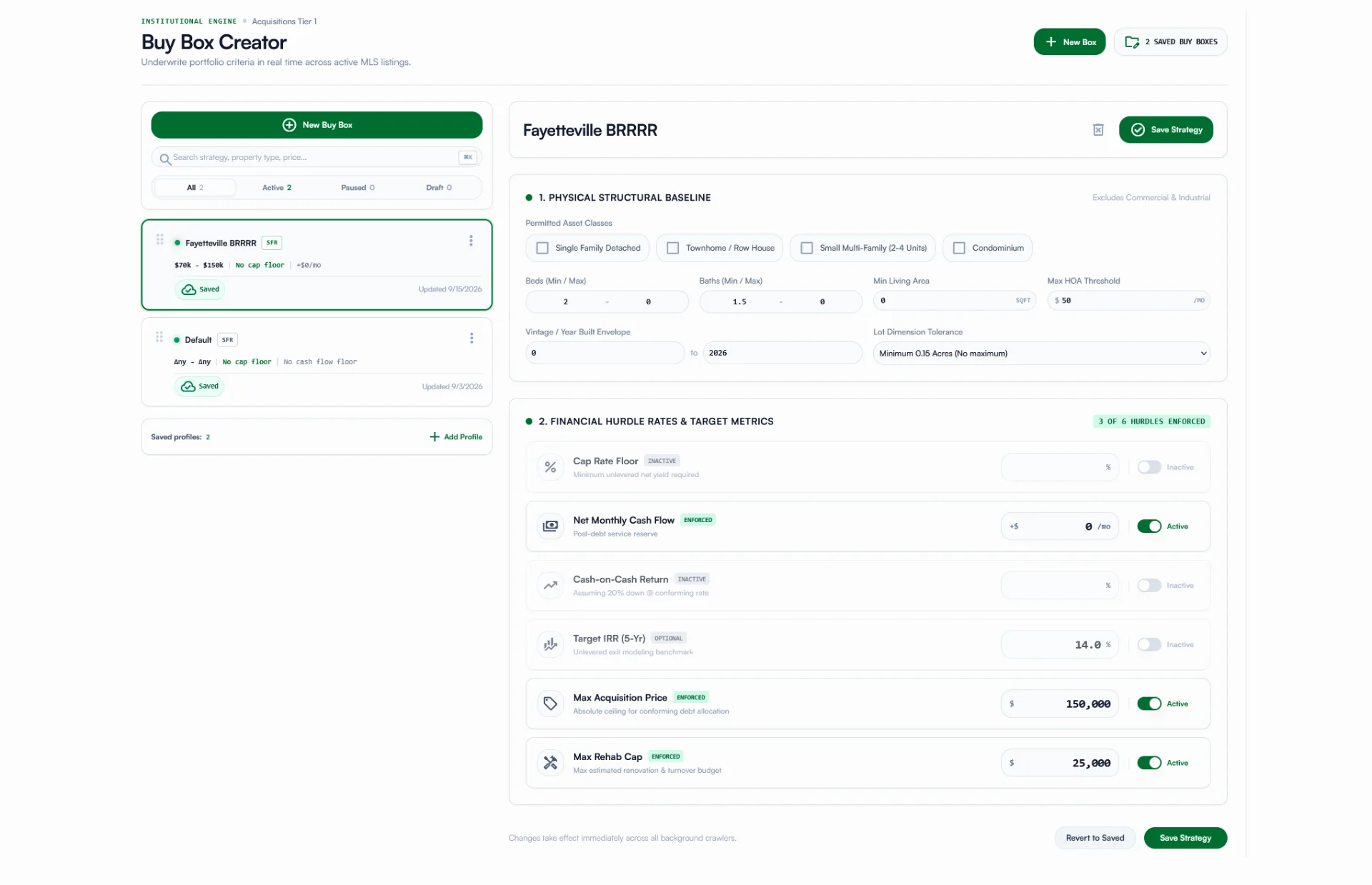Select the All filter tab
The image size is (1372, 885).
(195, 188)
